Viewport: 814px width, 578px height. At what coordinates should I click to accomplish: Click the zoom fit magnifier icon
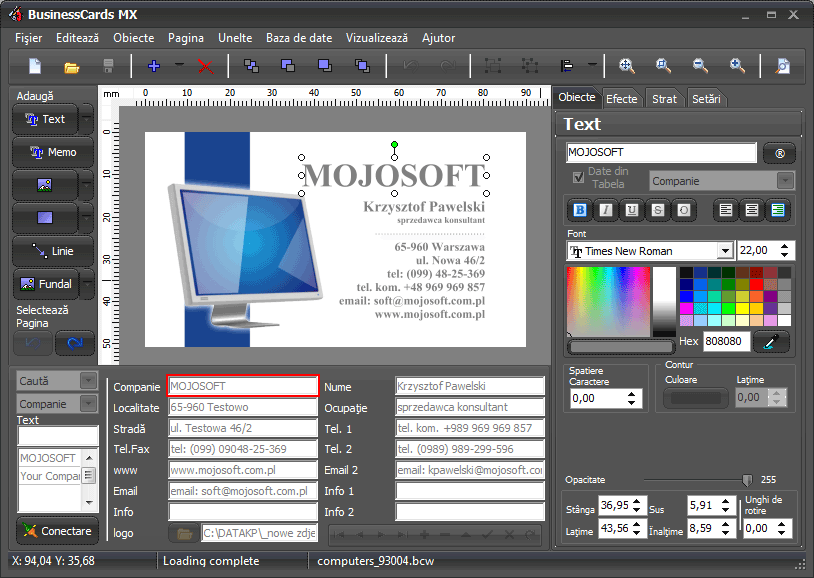(x=627, y=66)
